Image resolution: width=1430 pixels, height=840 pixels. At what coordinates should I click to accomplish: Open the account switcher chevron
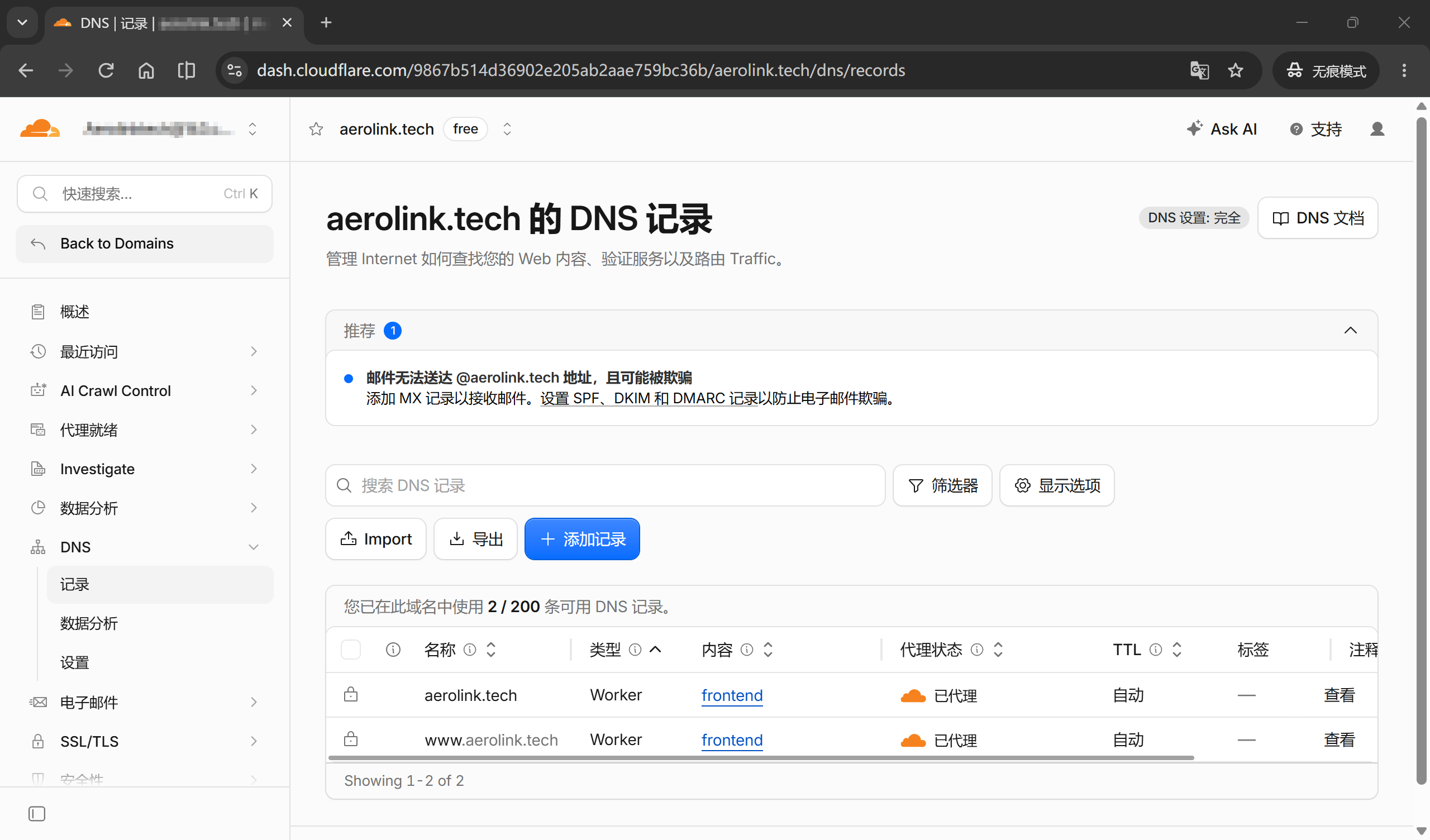coord(252,130)
